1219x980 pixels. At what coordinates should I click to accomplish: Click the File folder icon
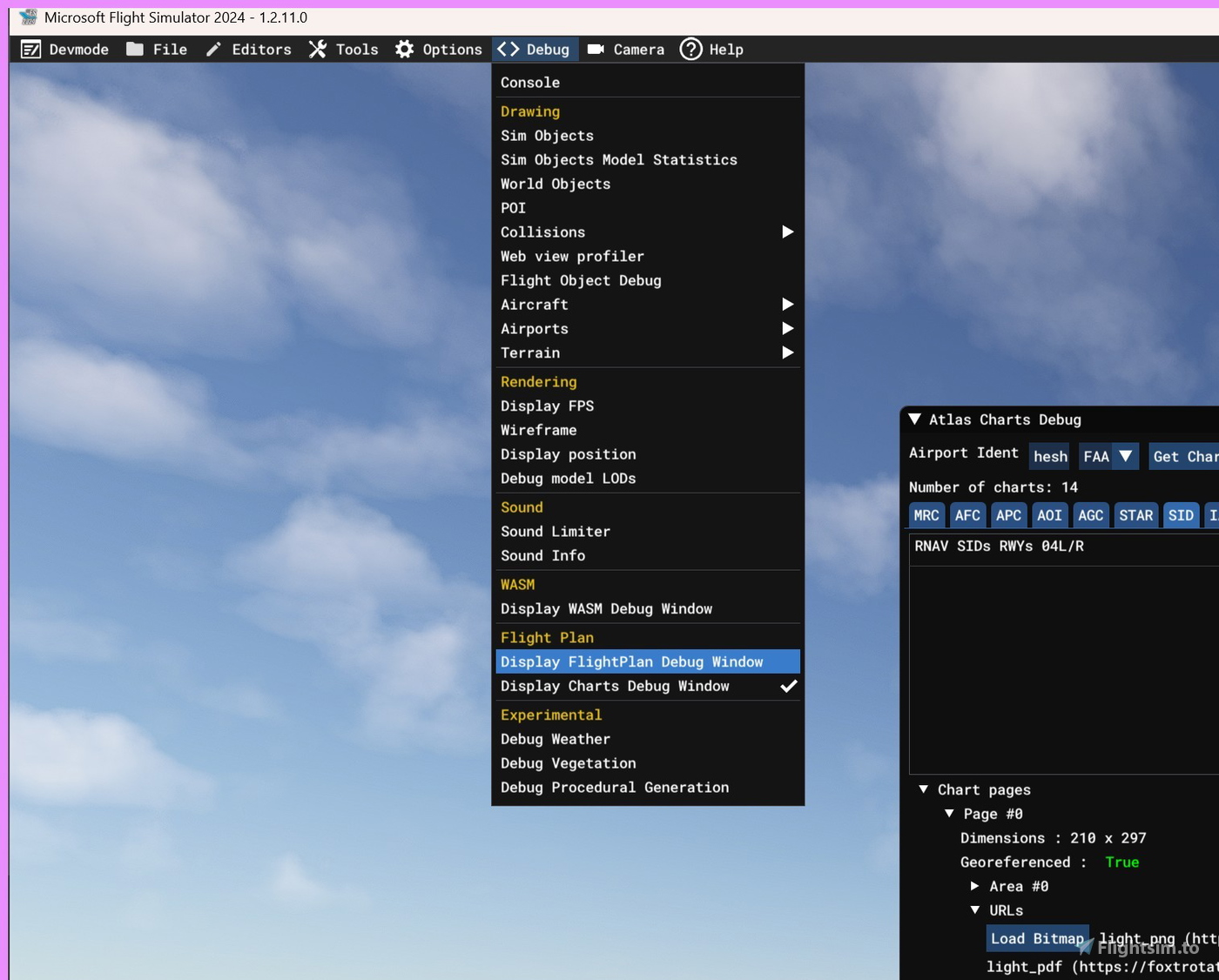pyautogui.click(x=135, y=50)
